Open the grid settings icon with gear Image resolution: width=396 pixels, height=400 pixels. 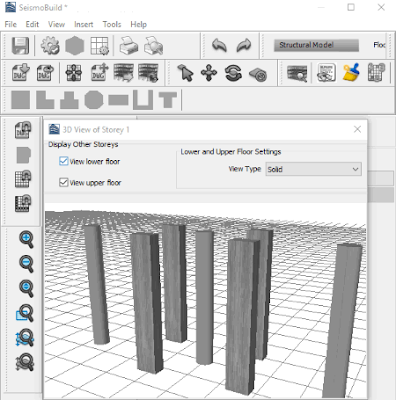tap(99, 45)
